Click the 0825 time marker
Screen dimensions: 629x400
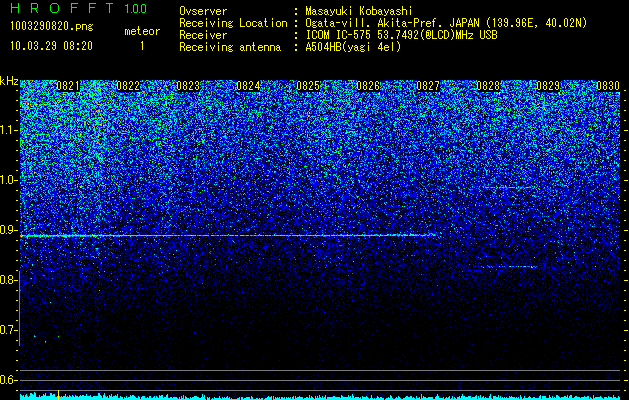point(308,86)
